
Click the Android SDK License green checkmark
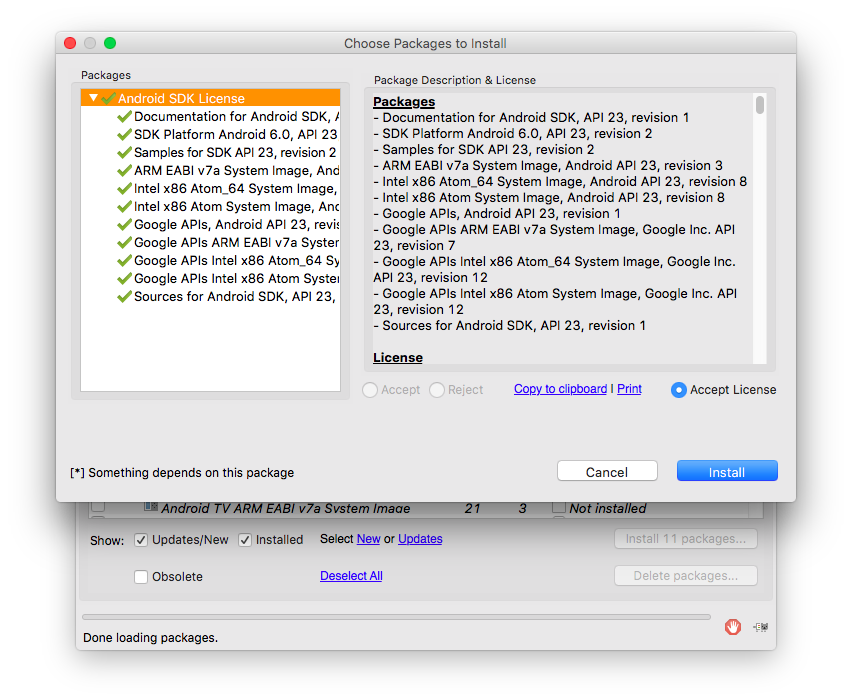[x=108, y=99]
